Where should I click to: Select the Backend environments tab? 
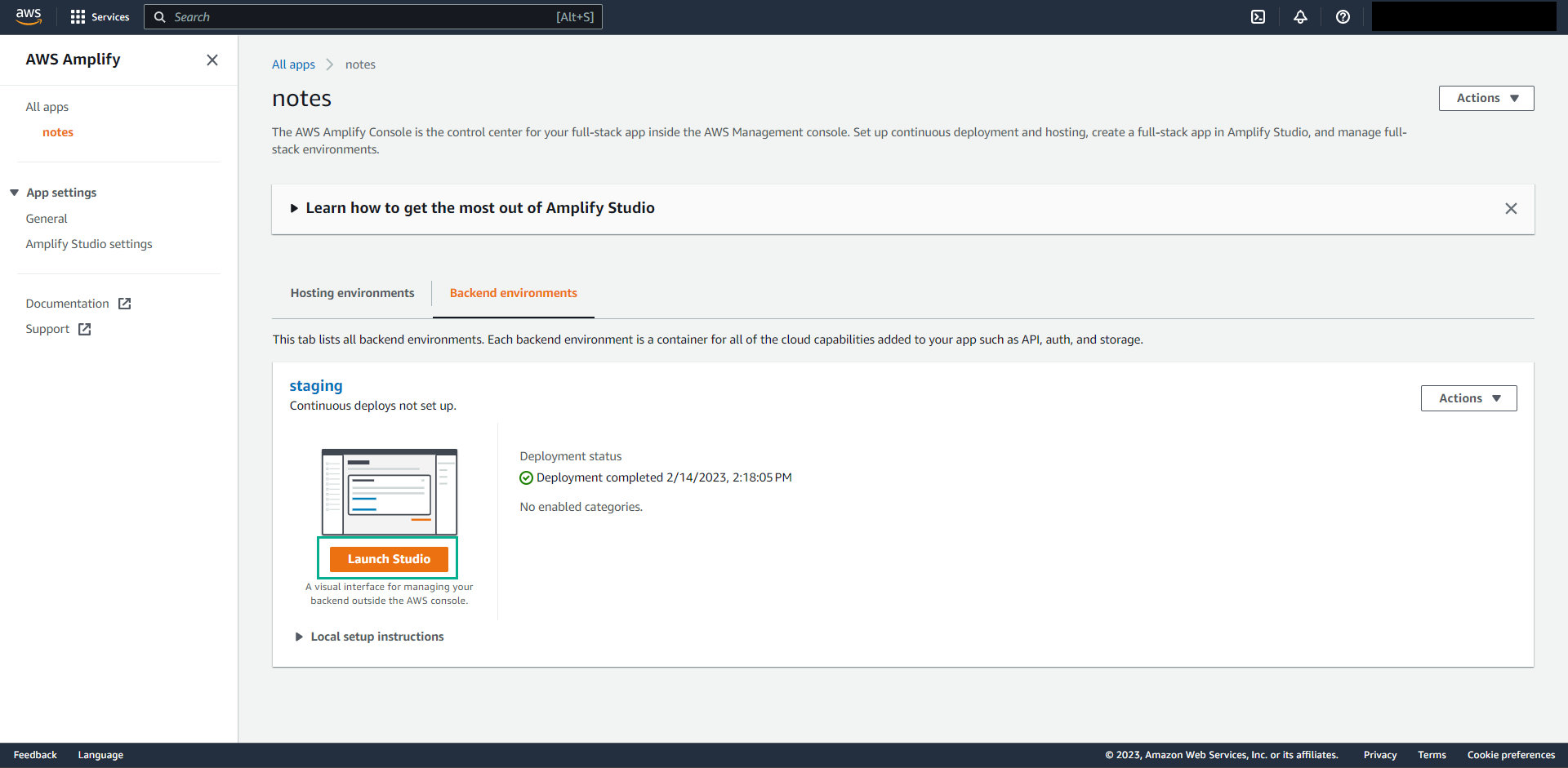[513, 293]
